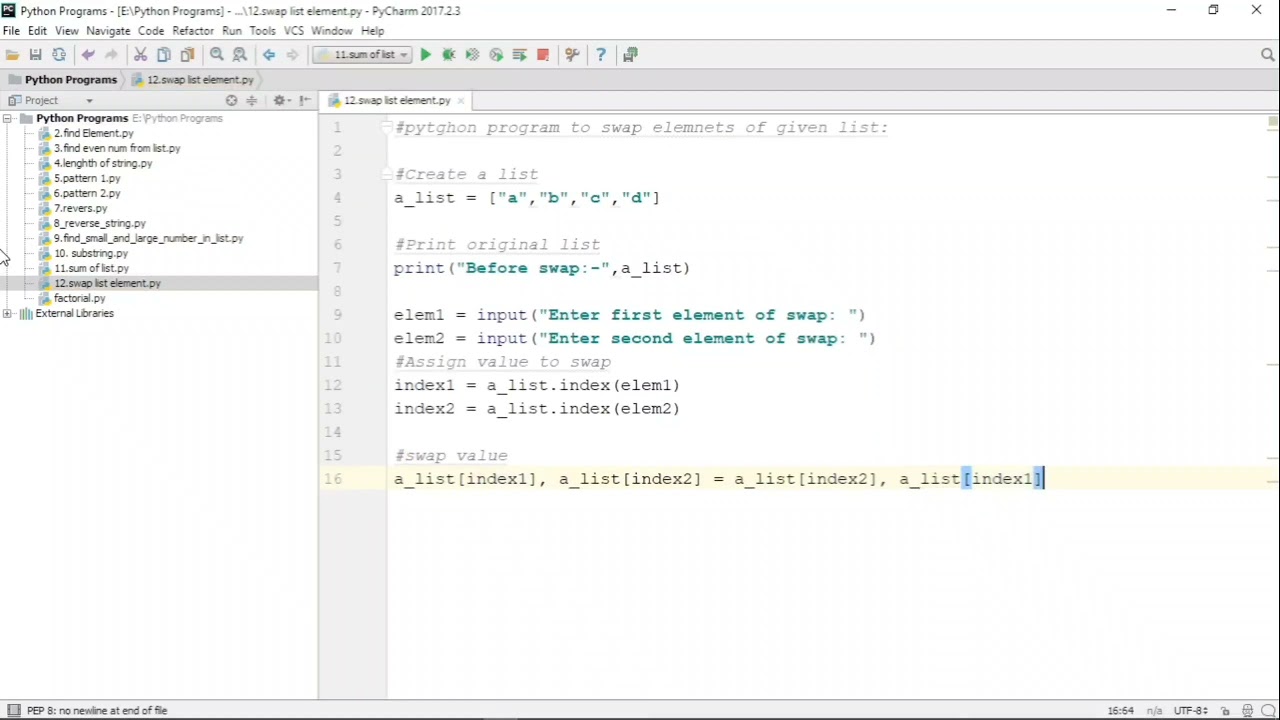
Task: Open the Navigate menu
Action: pos(108,31)
